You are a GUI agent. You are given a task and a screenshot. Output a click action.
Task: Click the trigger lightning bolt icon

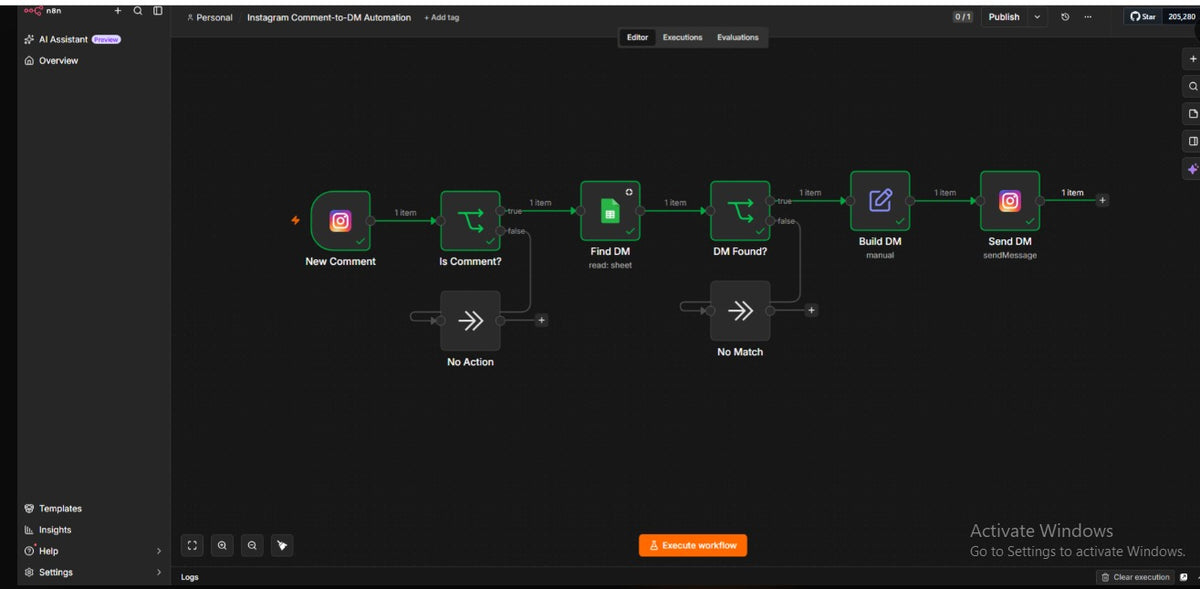(x=295, y=220)
